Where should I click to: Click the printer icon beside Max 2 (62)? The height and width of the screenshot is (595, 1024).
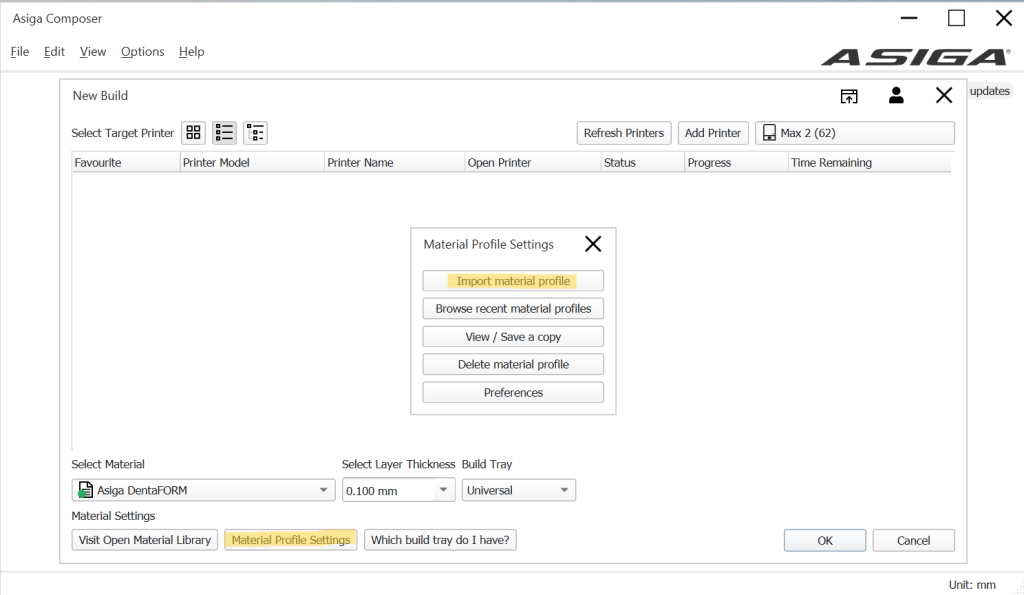pos(769,133)
